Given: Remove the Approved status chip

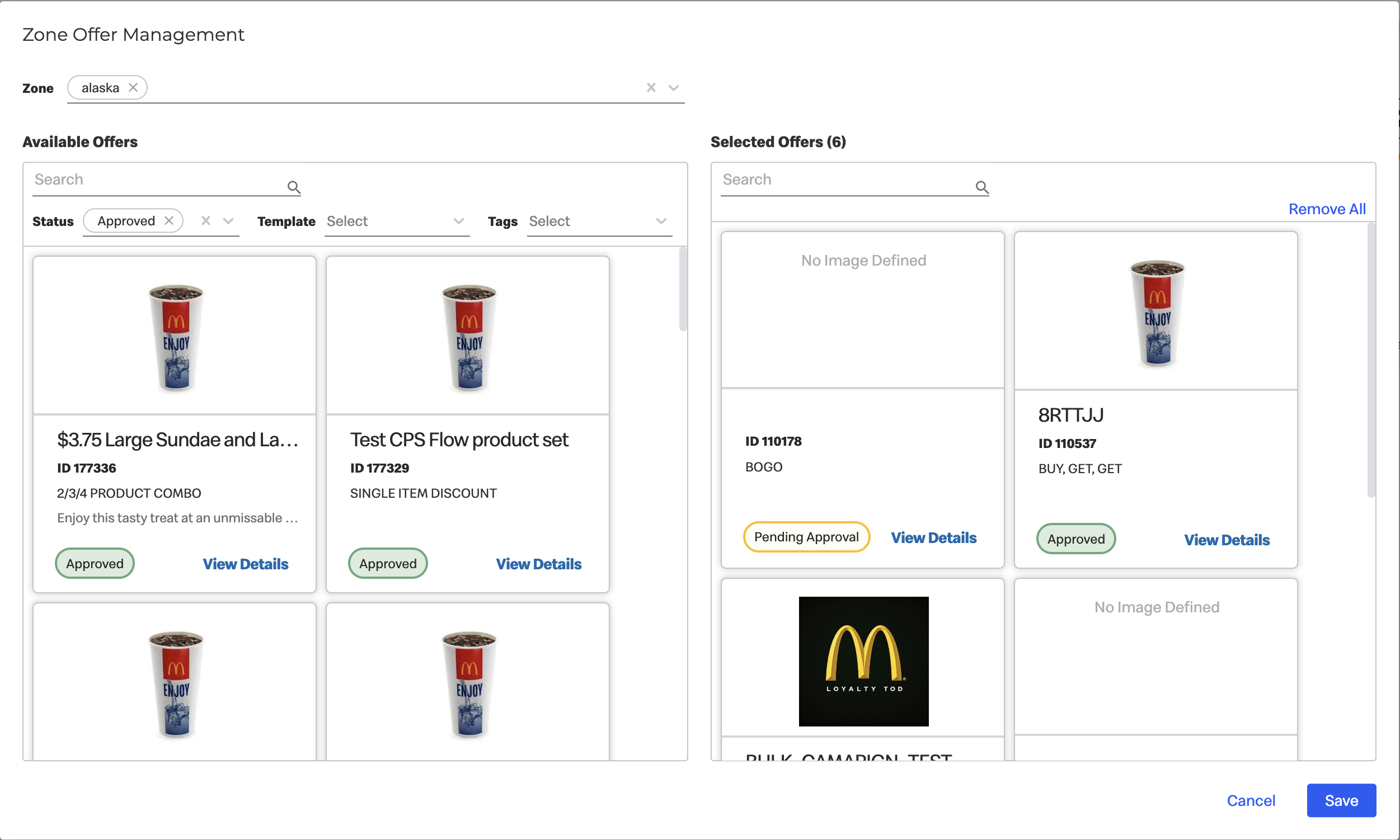Looking at the screenshot, I should [x=169, y=221].
